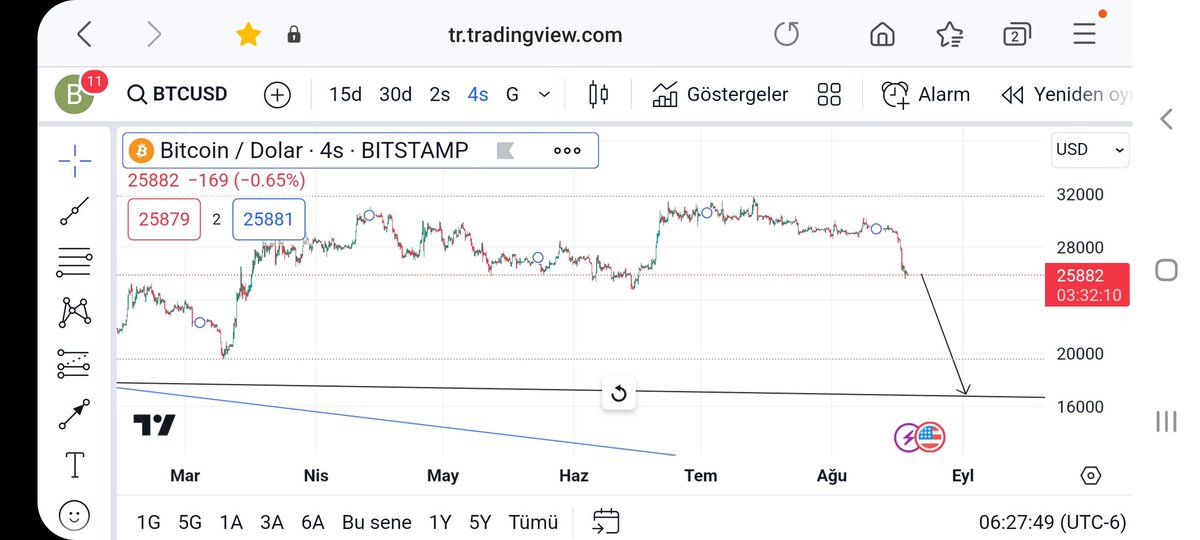The height and width of the screenshot is (540, 1200).
Task: Click the red sell price 25879
Action: click(x=164, y=219)
